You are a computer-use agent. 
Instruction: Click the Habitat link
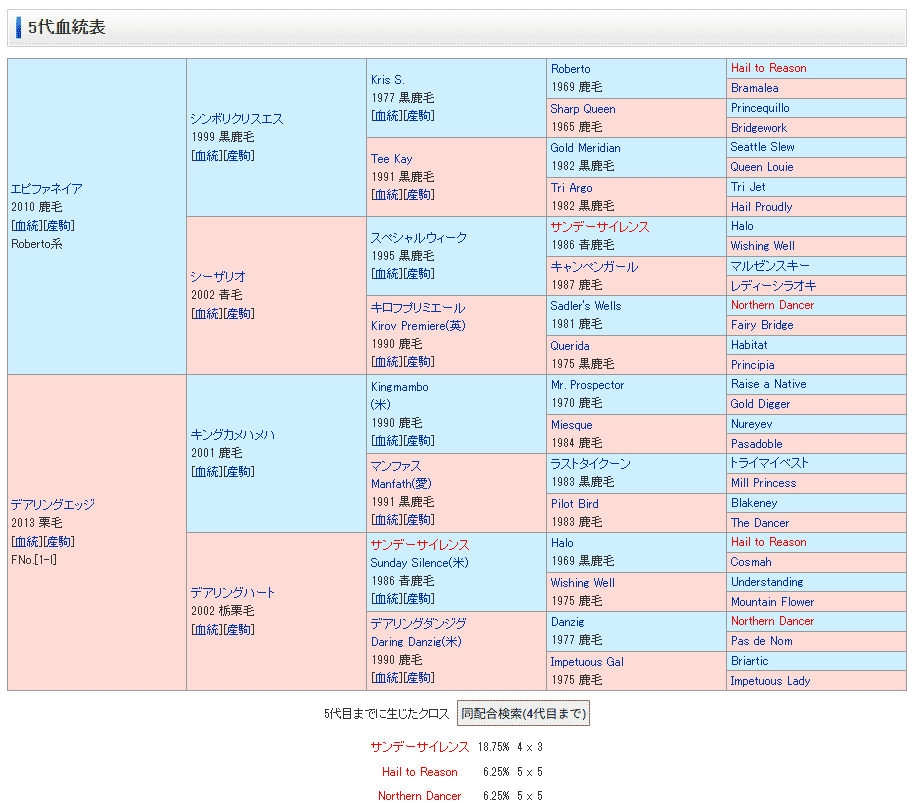(749, 345)
